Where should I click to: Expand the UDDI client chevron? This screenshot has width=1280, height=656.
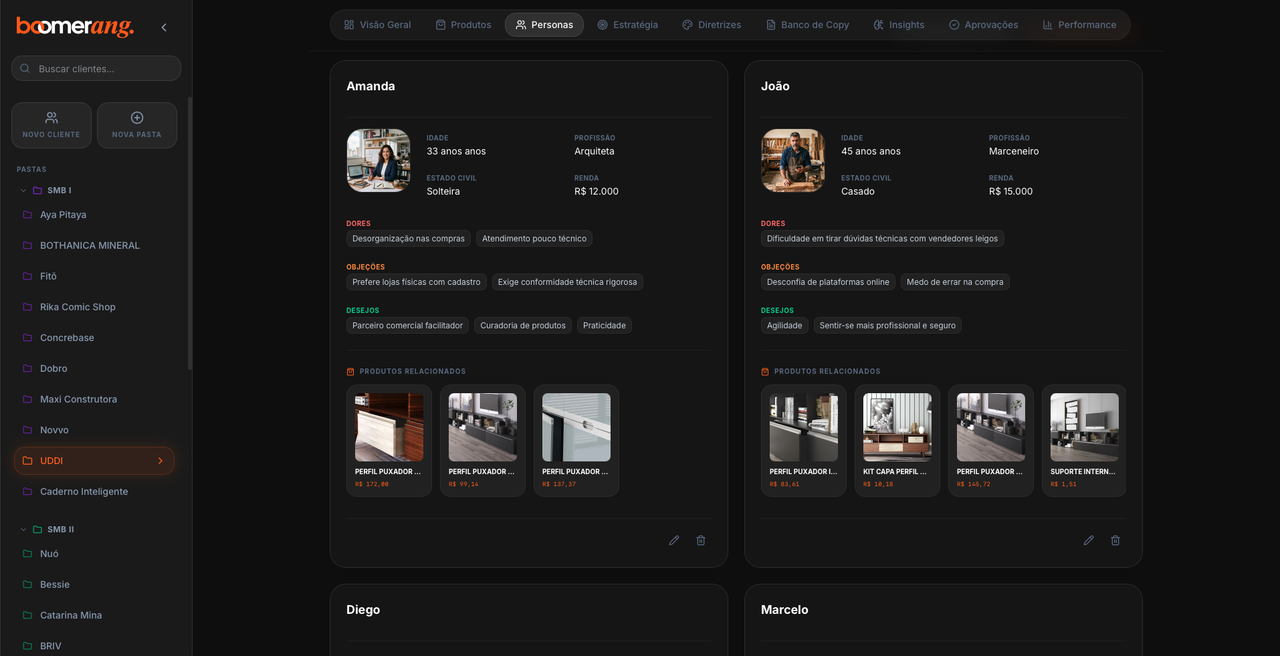coord(160,461)
